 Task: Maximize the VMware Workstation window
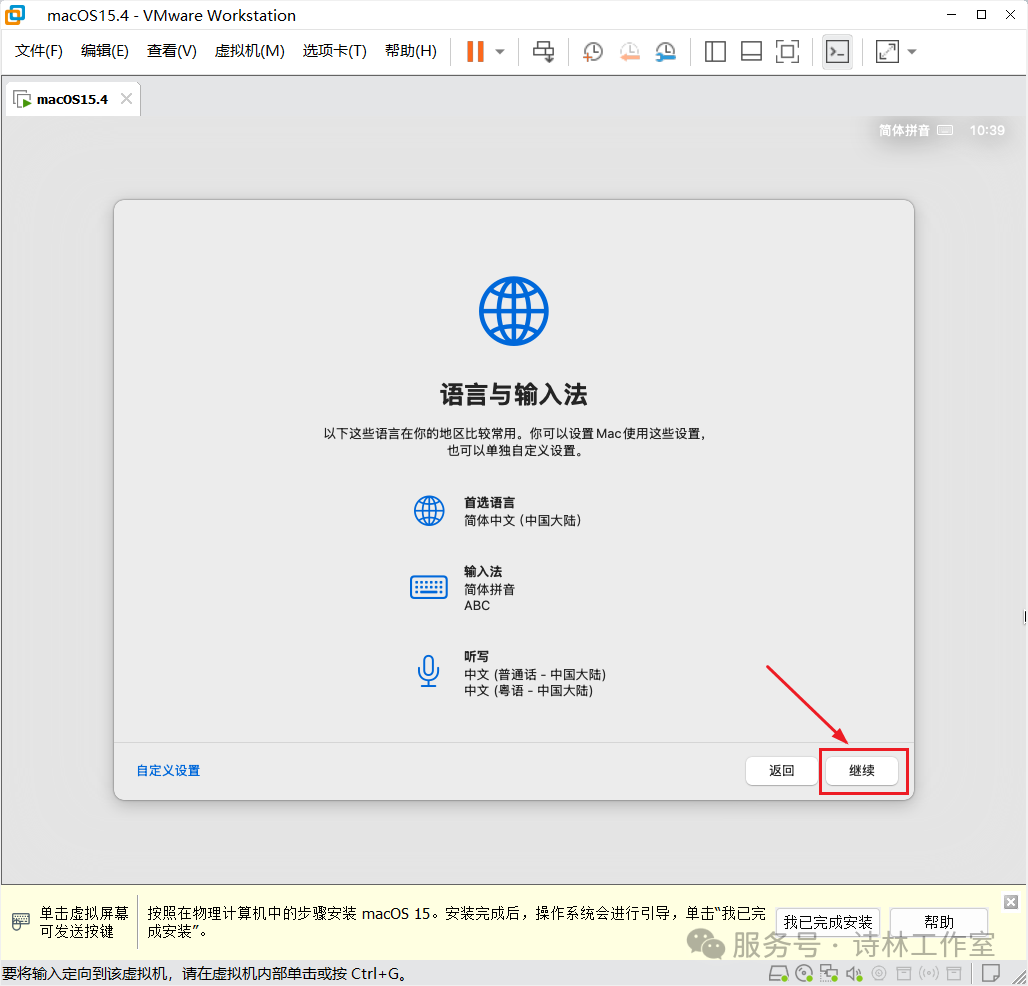[981, 14]
